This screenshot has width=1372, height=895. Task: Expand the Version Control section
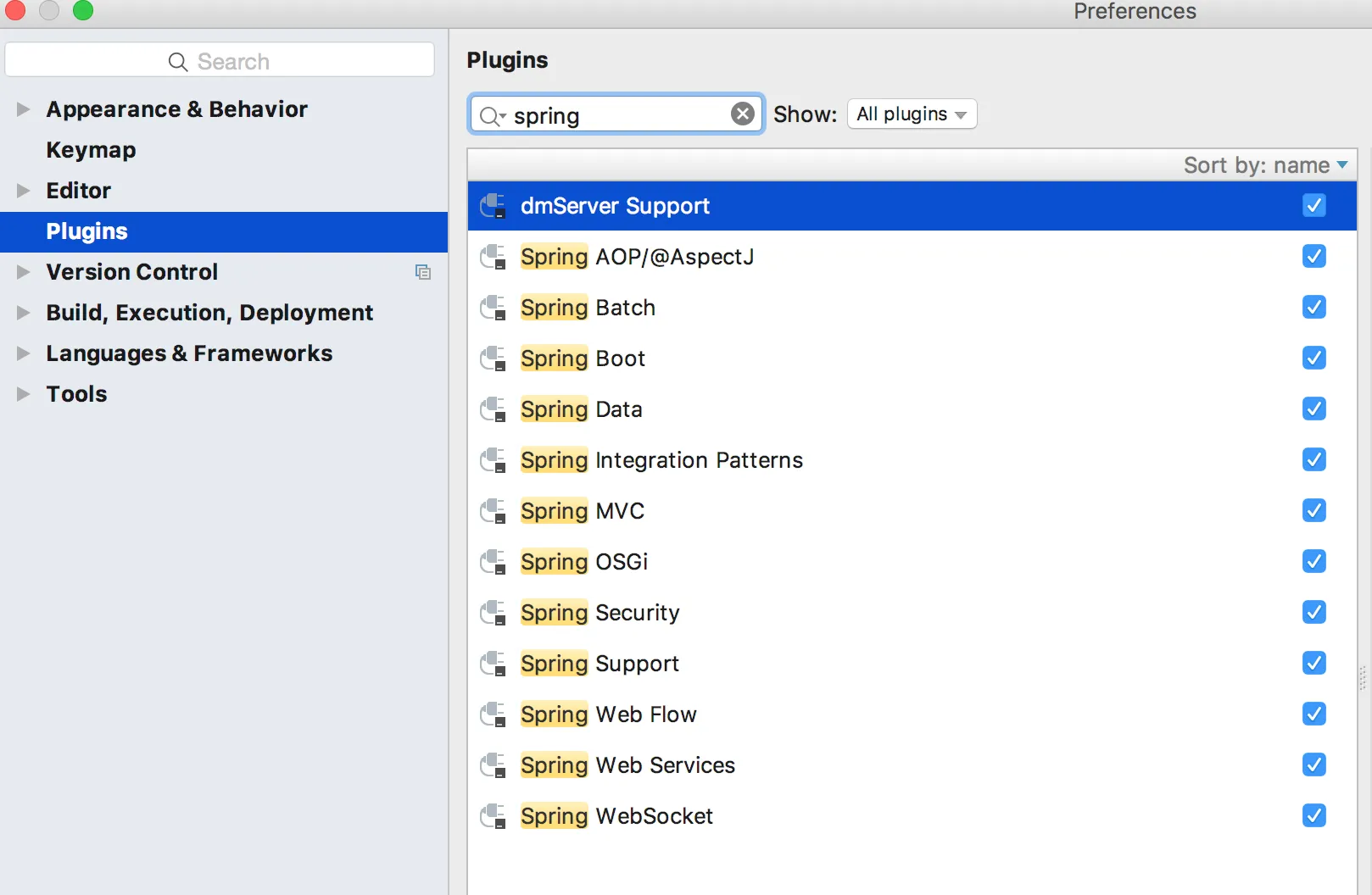click(23, 272)
